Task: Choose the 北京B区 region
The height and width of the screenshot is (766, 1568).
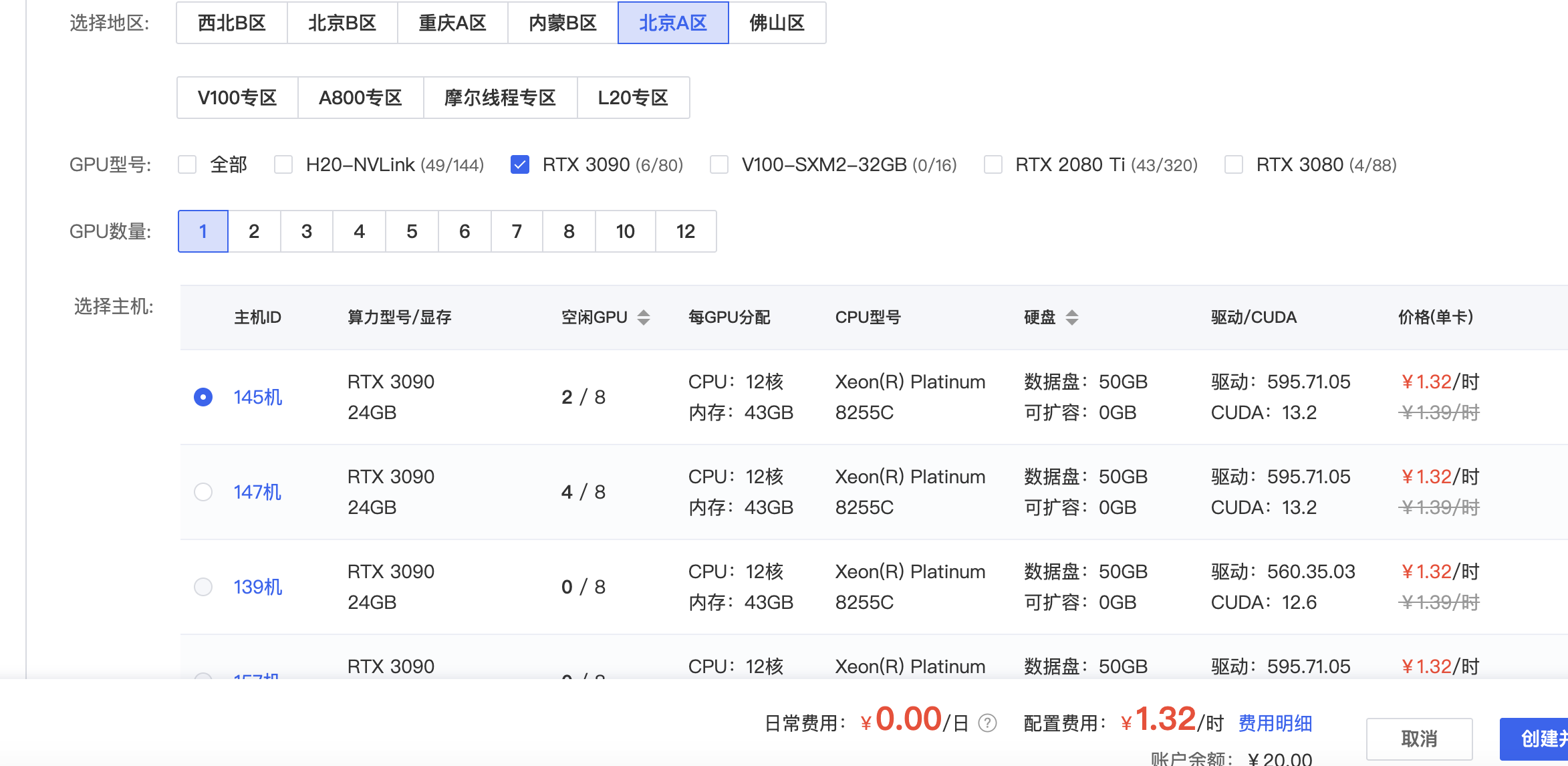Action: [x=342, y=23]
